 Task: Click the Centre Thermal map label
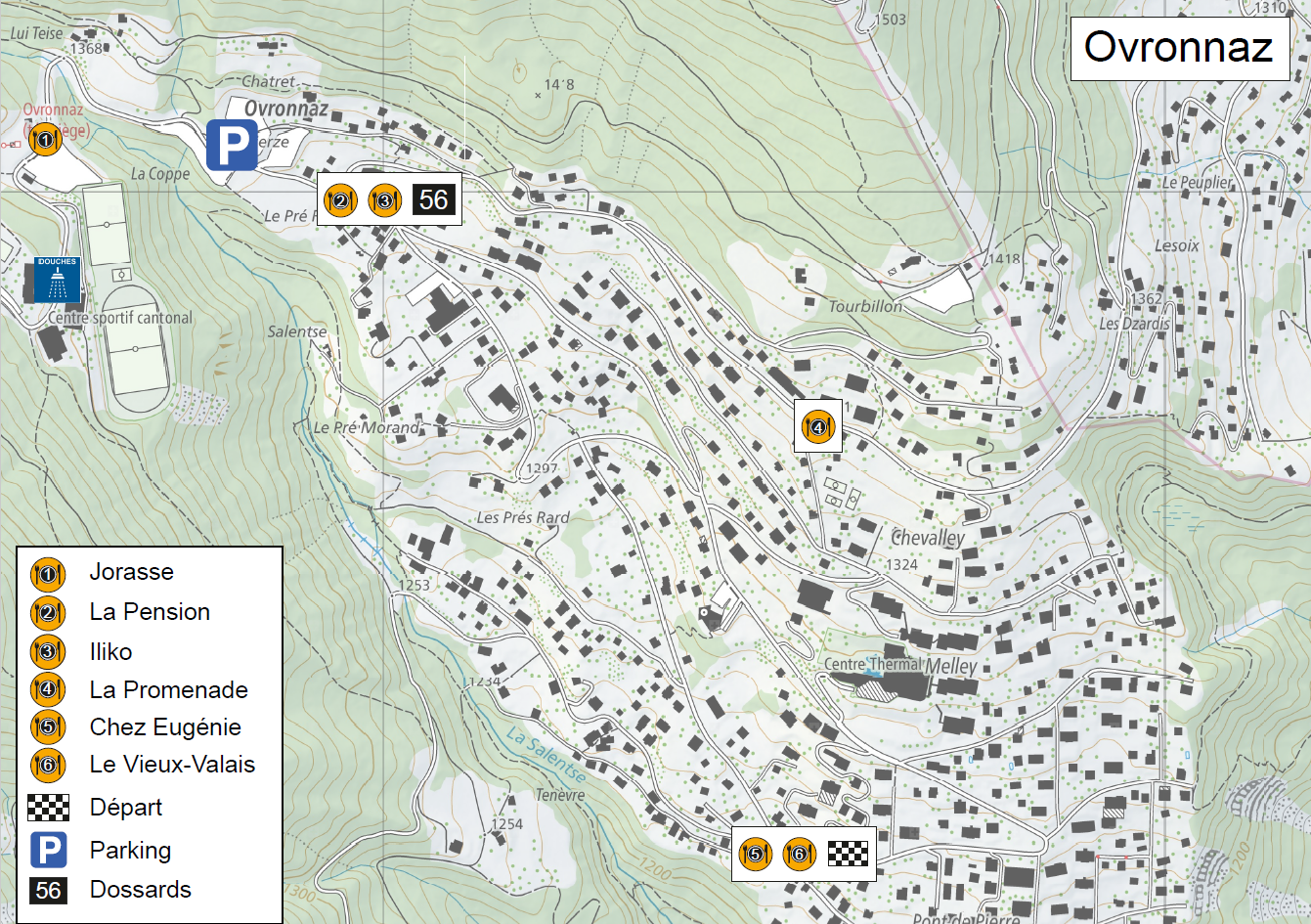872,664
